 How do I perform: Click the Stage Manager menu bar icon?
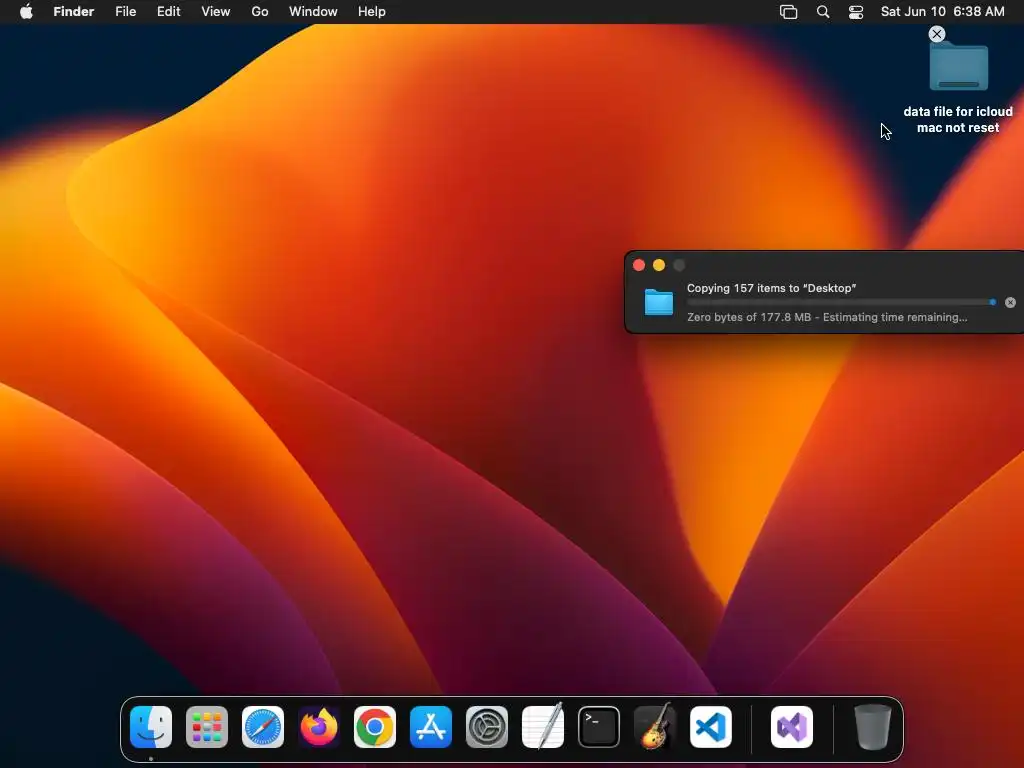pyautogui.click(x=789, y=12)
